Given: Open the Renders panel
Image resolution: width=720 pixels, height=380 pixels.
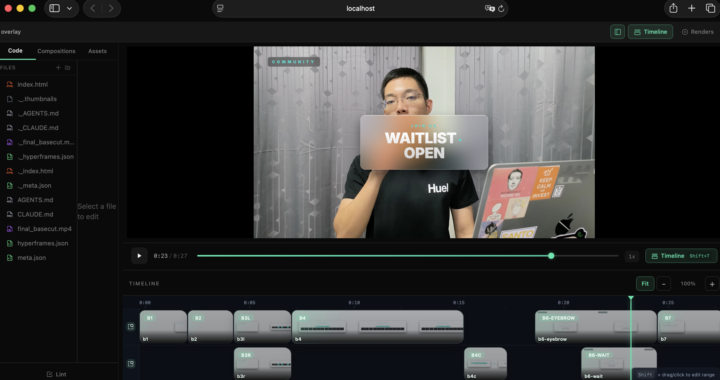Looking at the screenshot, I should click(x=697, y=32).
